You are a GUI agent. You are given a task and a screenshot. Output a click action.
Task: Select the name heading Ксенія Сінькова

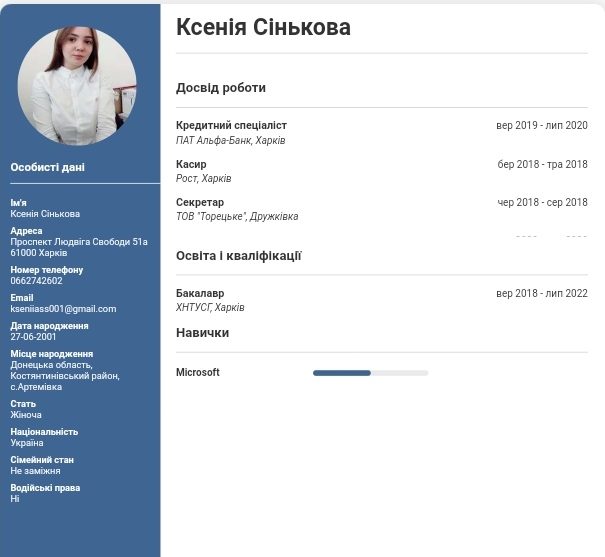coord(263,28)
